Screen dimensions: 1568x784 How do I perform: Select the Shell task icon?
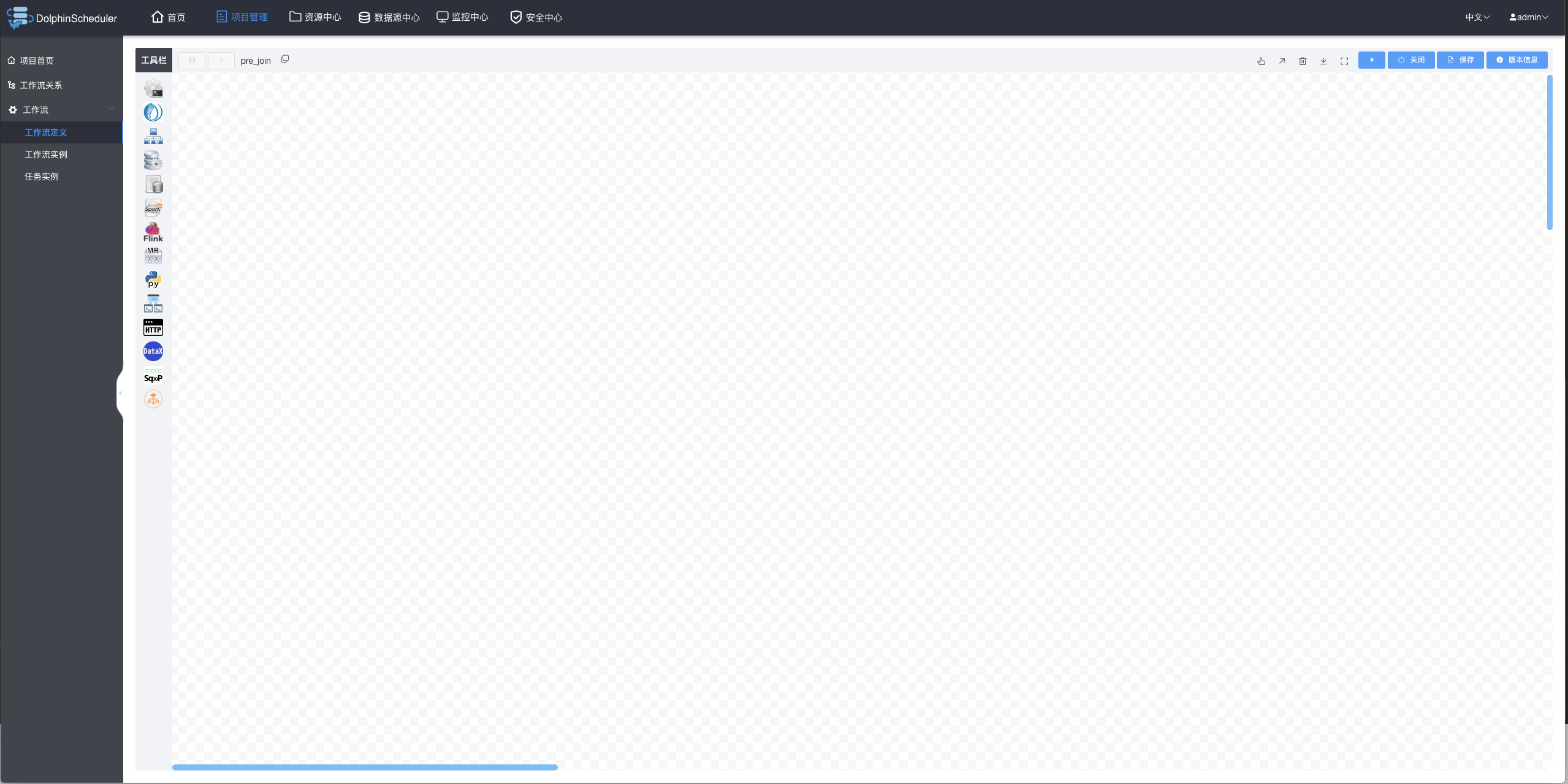pos(153,89)
